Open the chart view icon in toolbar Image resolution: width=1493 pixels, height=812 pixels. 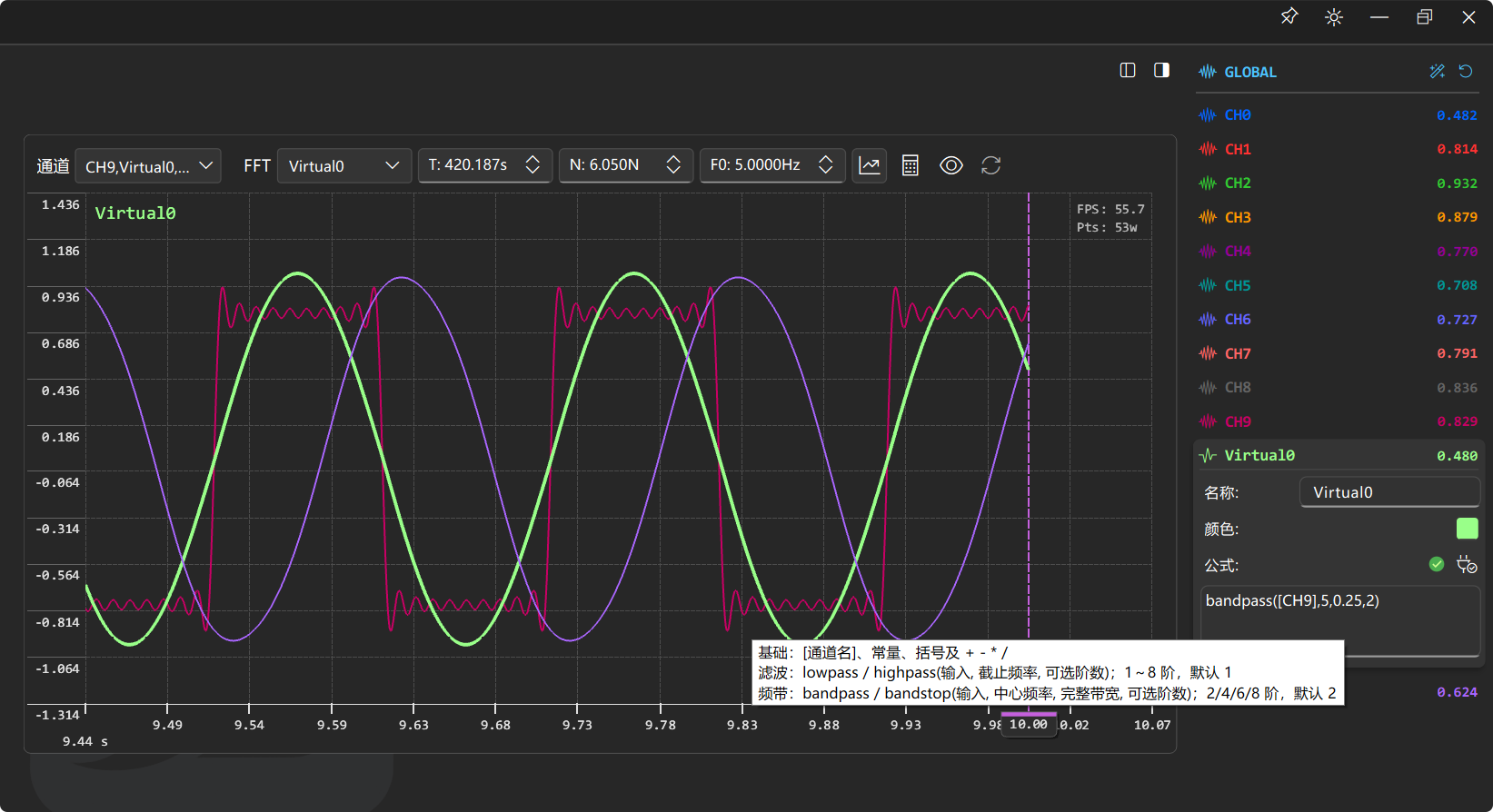coord(870,165)
